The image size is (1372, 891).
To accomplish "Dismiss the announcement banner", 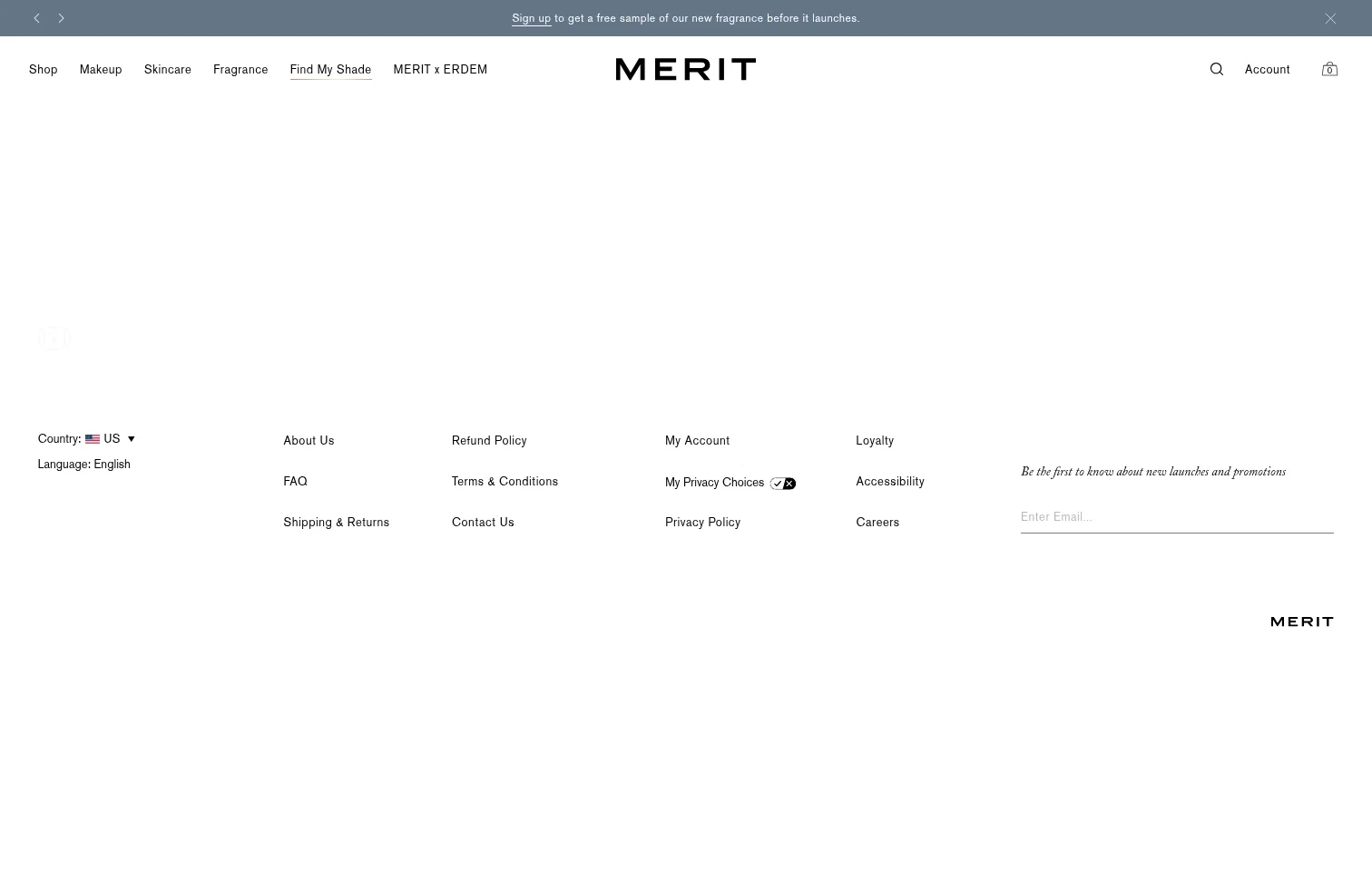I will 1330,18.
